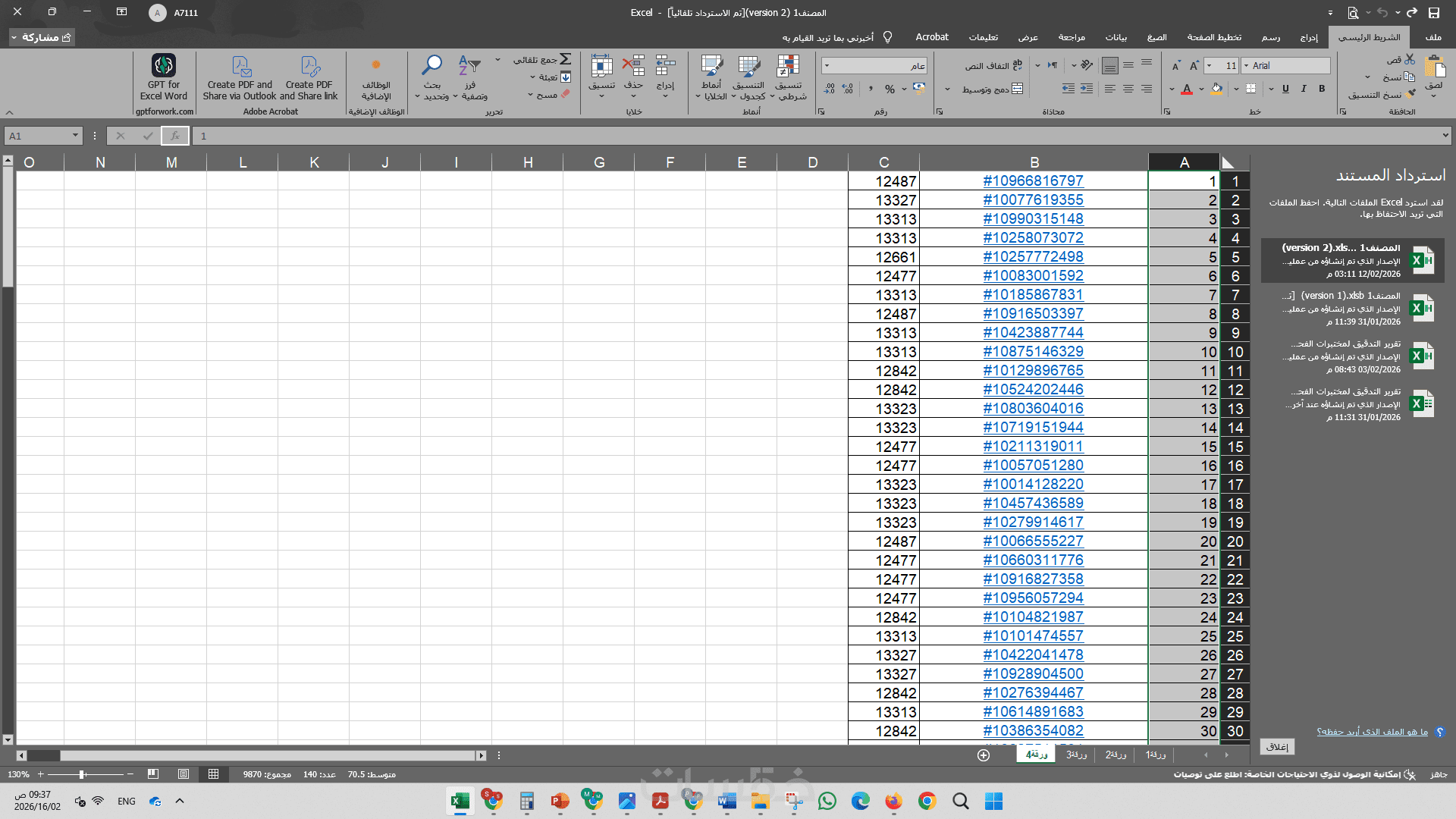This screenshot has height=819, width=1456.
Task: Toggle Bold formatting
Action: pos(1322,89)
